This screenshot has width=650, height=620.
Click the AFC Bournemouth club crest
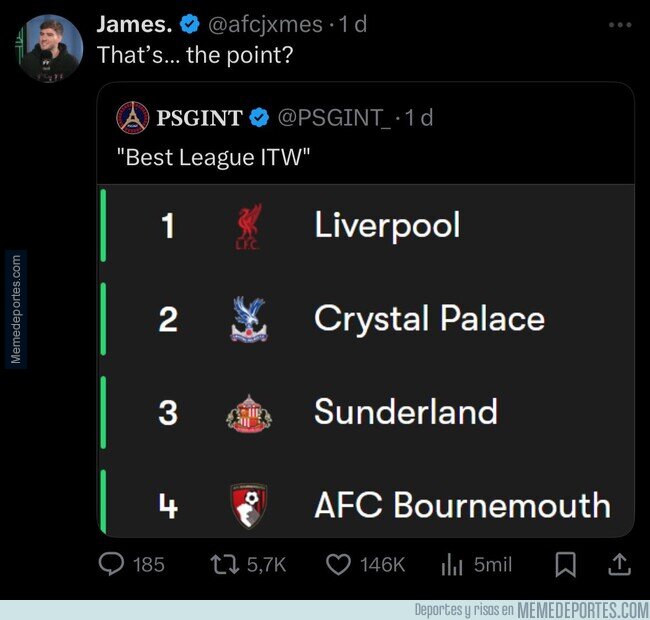246,505
